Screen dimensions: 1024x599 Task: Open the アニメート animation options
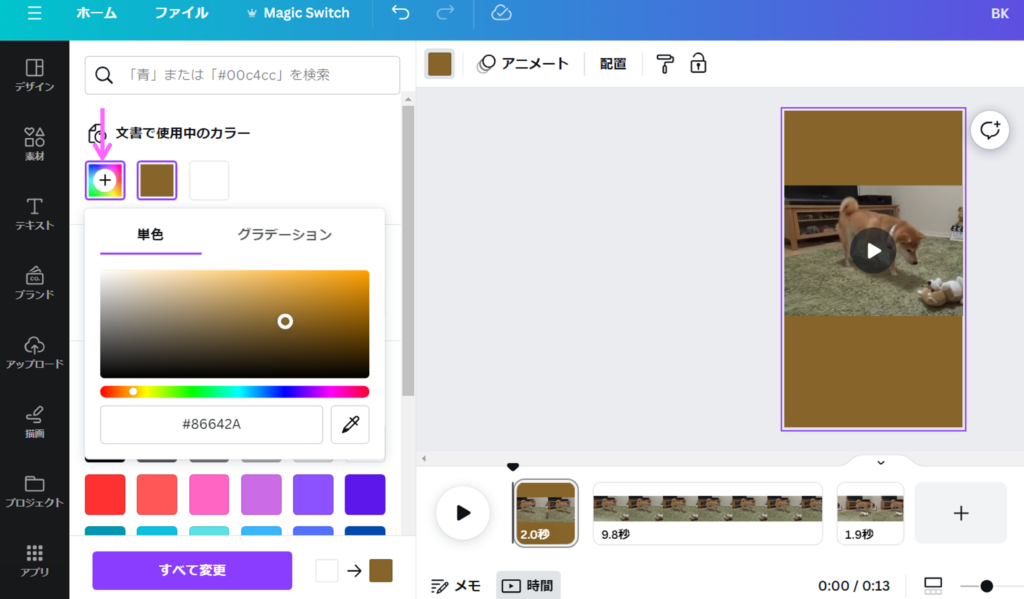click(523, 64)
